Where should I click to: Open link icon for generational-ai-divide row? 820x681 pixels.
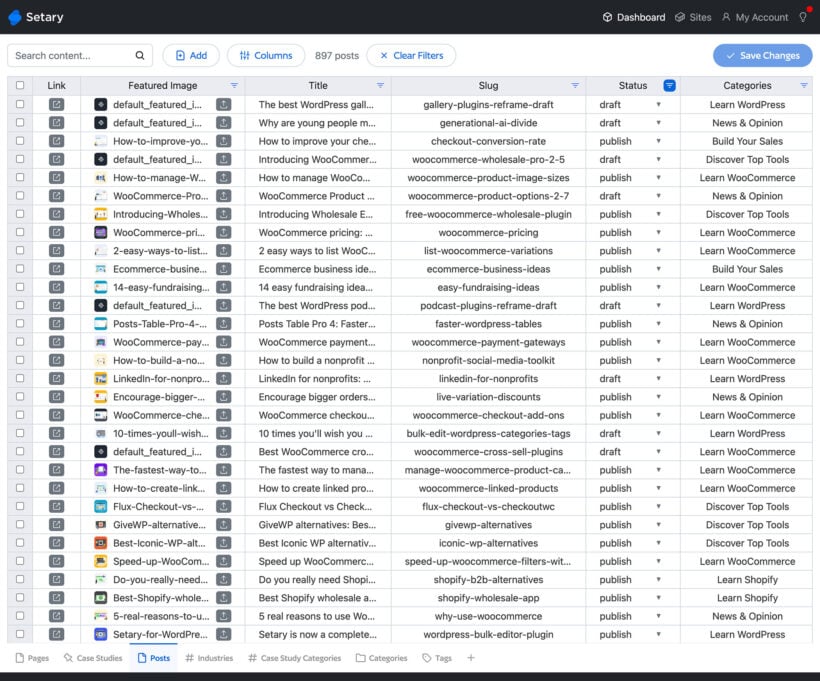(x=56, y=123)
